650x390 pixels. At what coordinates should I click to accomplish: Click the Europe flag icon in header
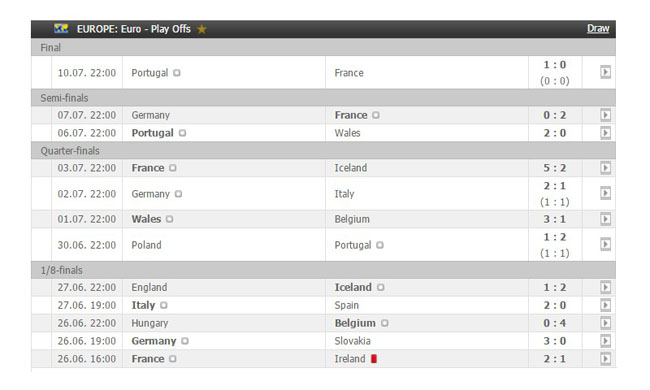(61, 29)
